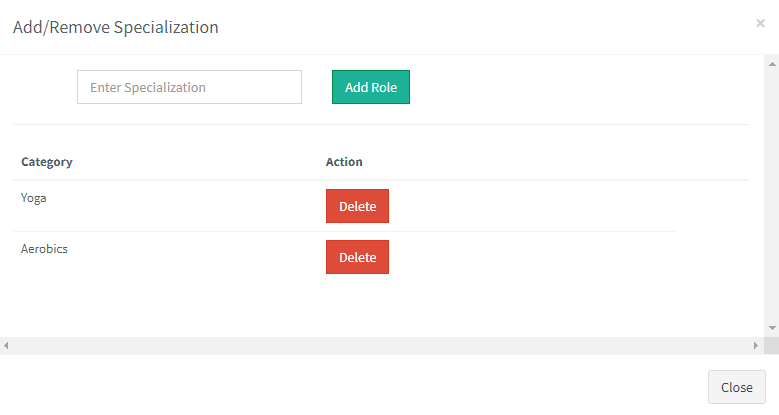
Task: Click the empty area of the Aerobics row
Action: pos(530,257)
